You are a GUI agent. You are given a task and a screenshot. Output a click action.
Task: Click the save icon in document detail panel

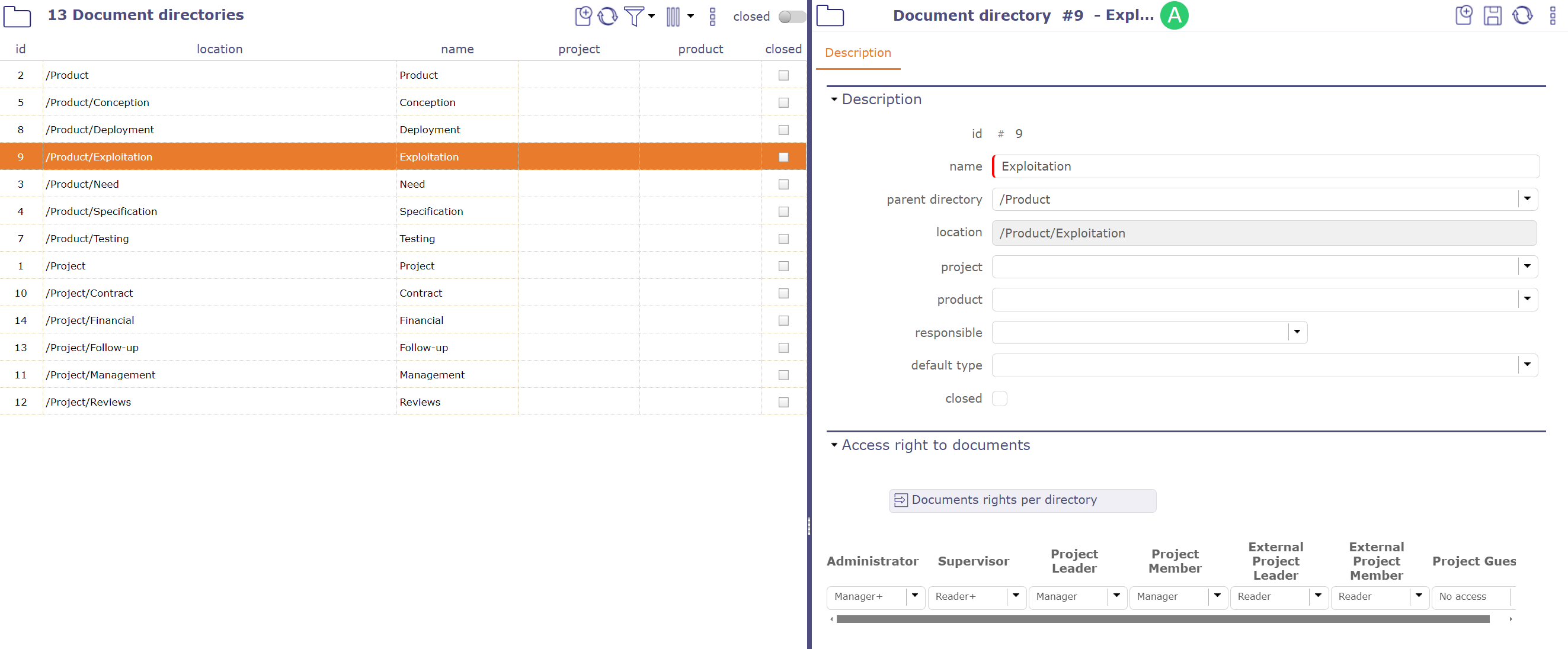[1493, 15]
